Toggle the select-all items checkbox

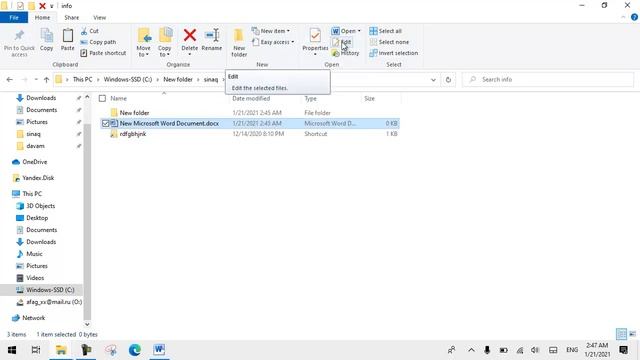point(102,98)
